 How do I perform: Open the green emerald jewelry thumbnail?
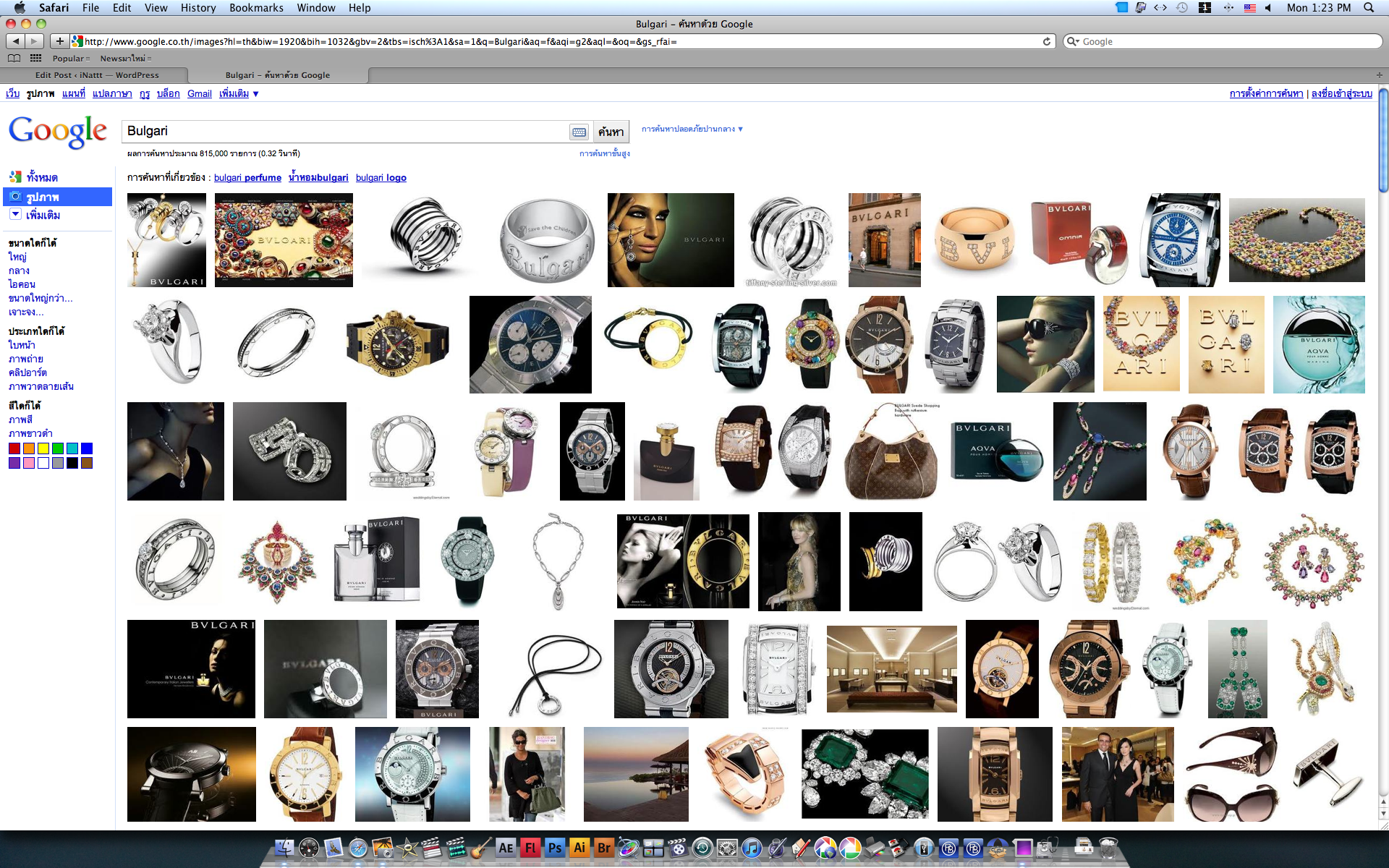tap(865, 774)
